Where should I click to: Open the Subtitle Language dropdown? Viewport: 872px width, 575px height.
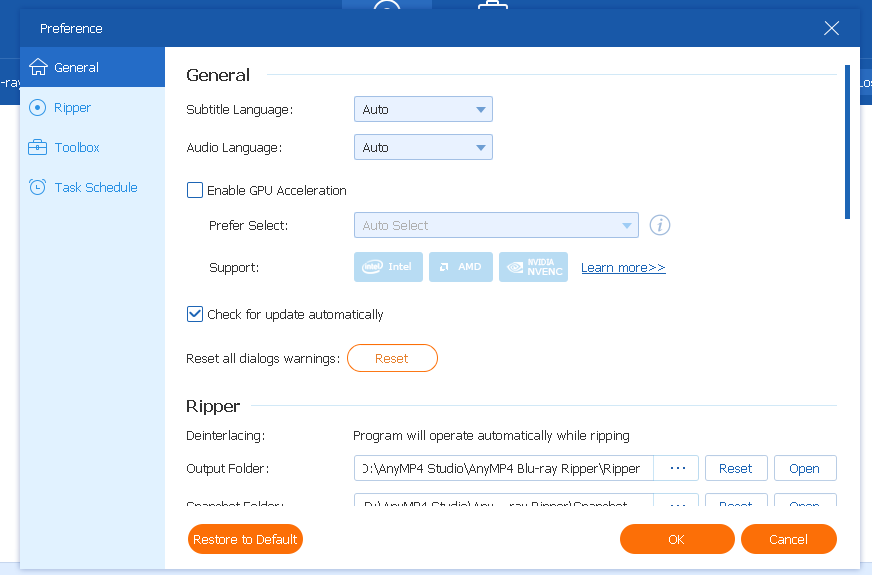(x=423, y=110)
